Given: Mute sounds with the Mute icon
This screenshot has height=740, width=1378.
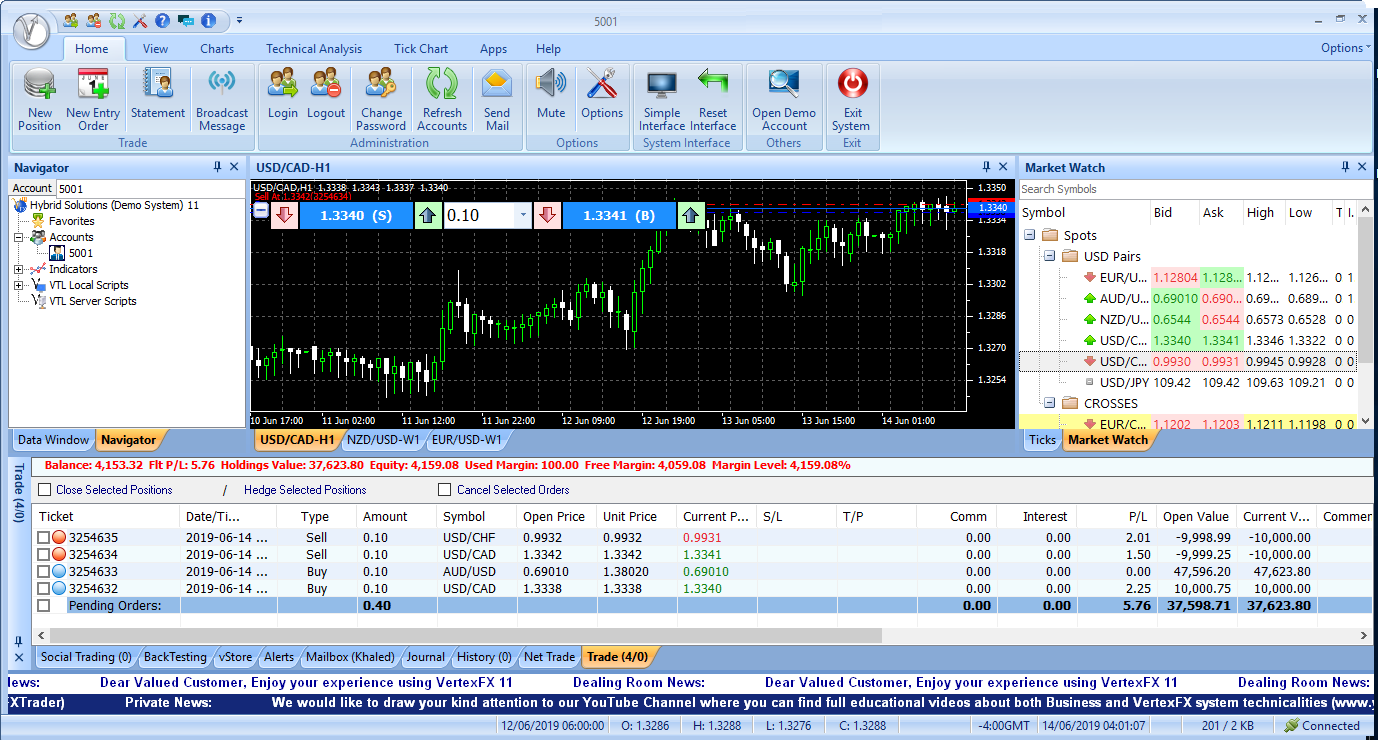Looking at the screenshot, I should click(551, 95).
